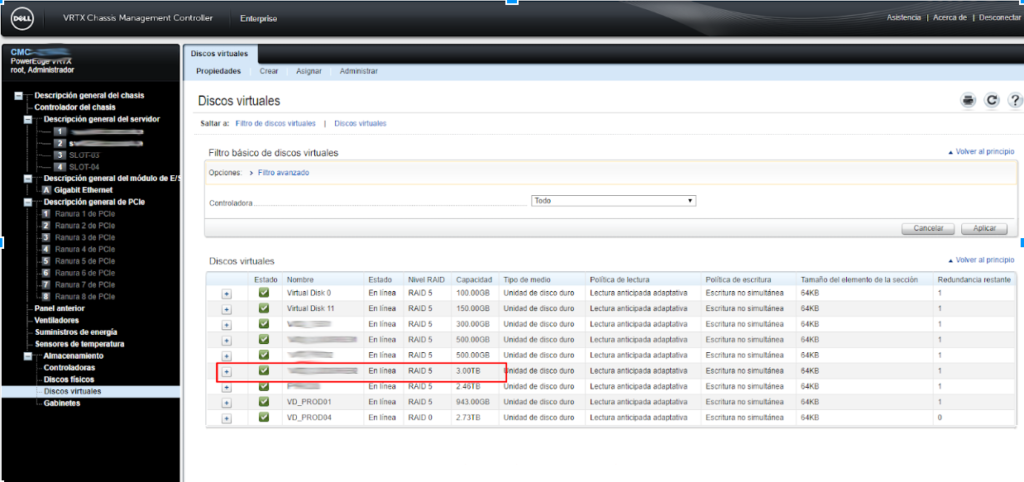Click the Aplicar button

[x=983, y=228]
